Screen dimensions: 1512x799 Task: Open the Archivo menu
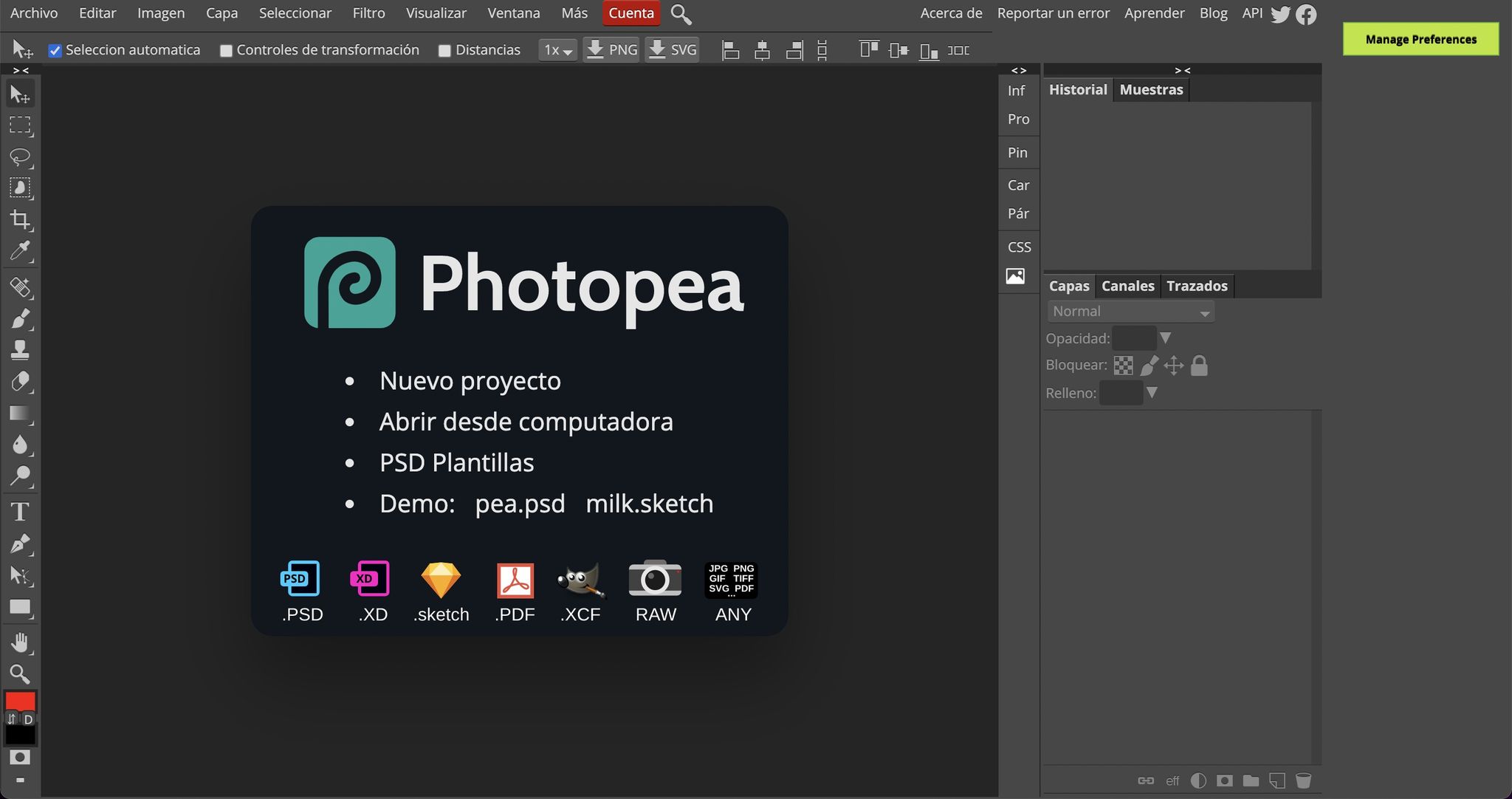point(33,14)
